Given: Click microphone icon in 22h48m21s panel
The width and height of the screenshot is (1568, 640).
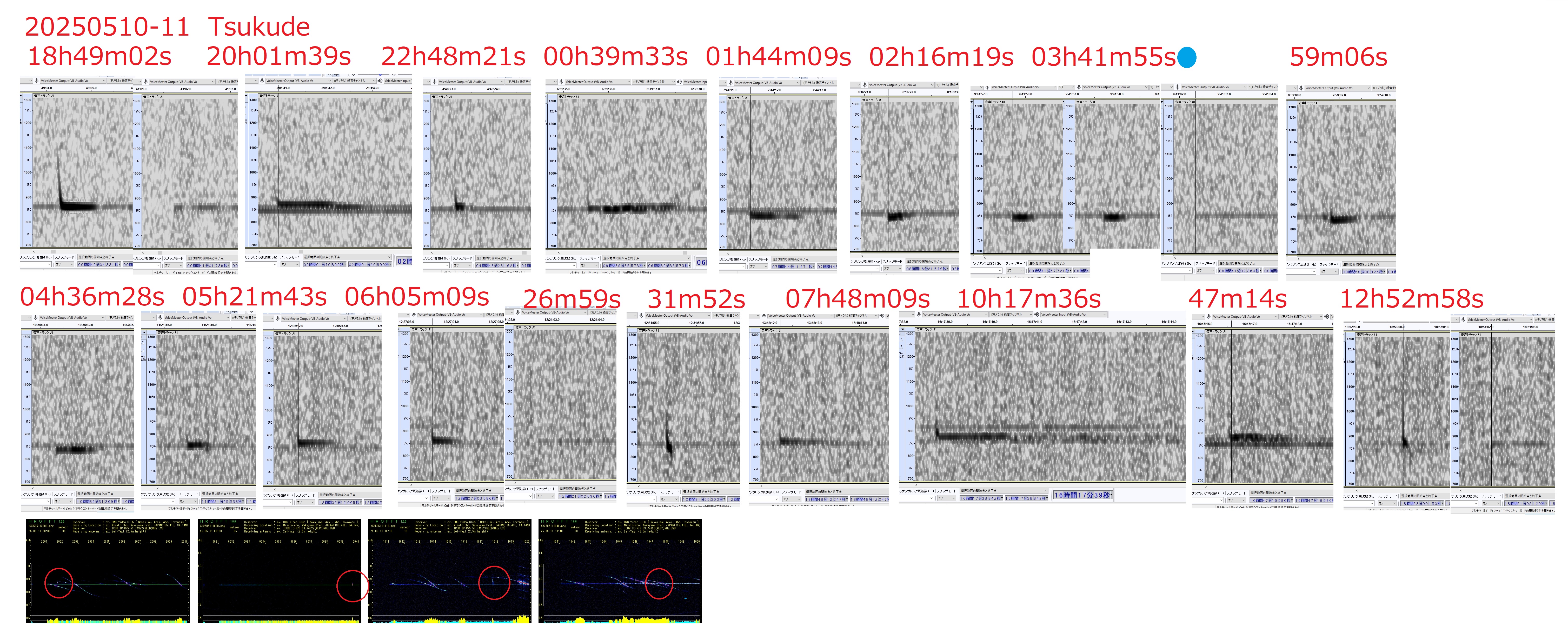Looking at the screenshot, I should coord(434,82).
